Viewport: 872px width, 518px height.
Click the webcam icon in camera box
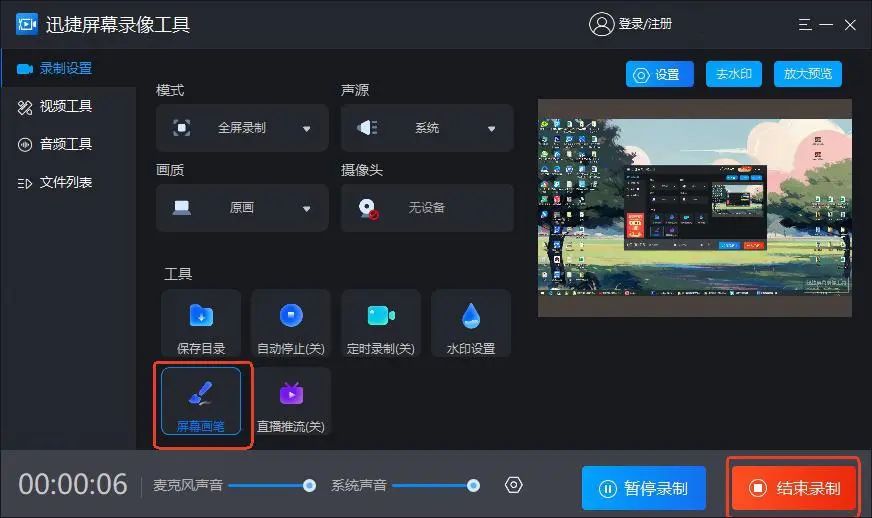click(368, 209)
